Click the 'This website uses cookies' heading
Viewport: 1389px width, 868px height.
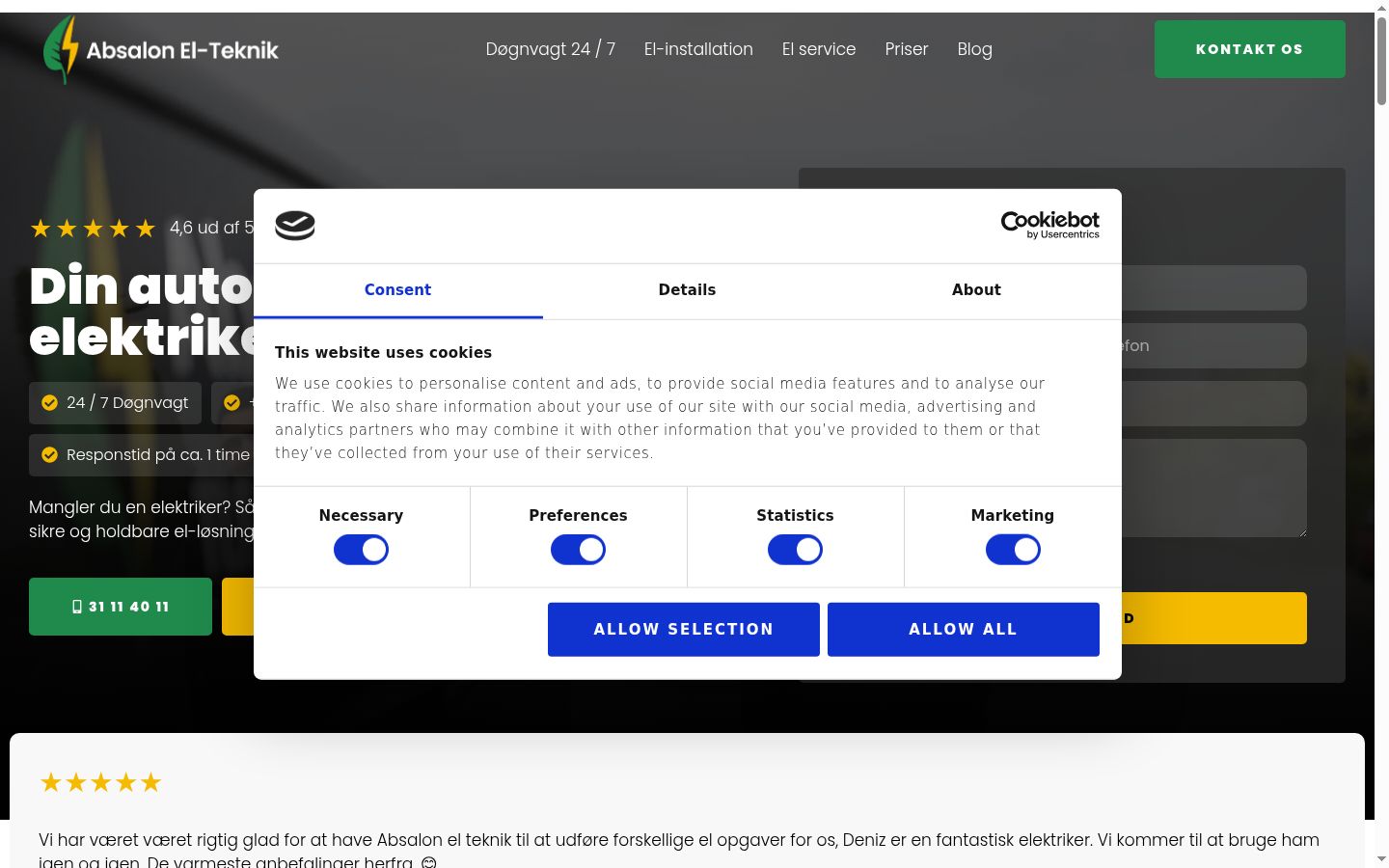click(383, 353)
